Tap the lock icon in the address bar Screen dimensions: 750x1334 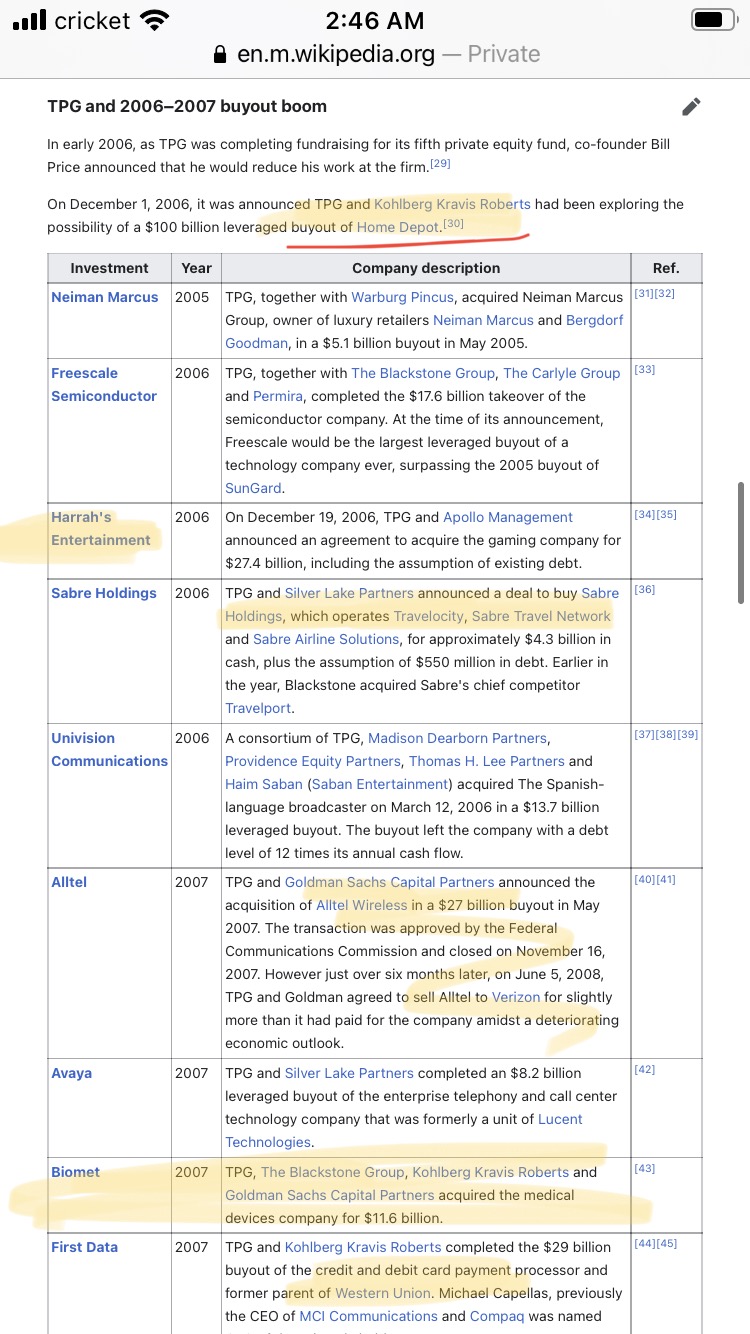[220, 55]
